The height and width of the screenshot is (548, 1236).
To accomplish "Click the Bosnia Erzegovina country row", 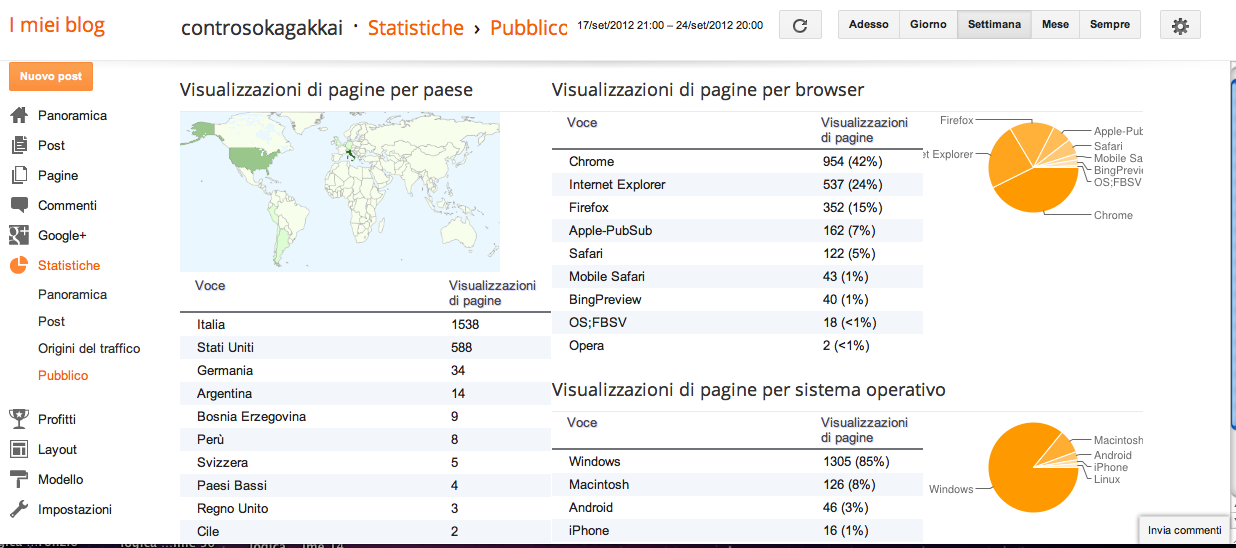I will 365,416.
